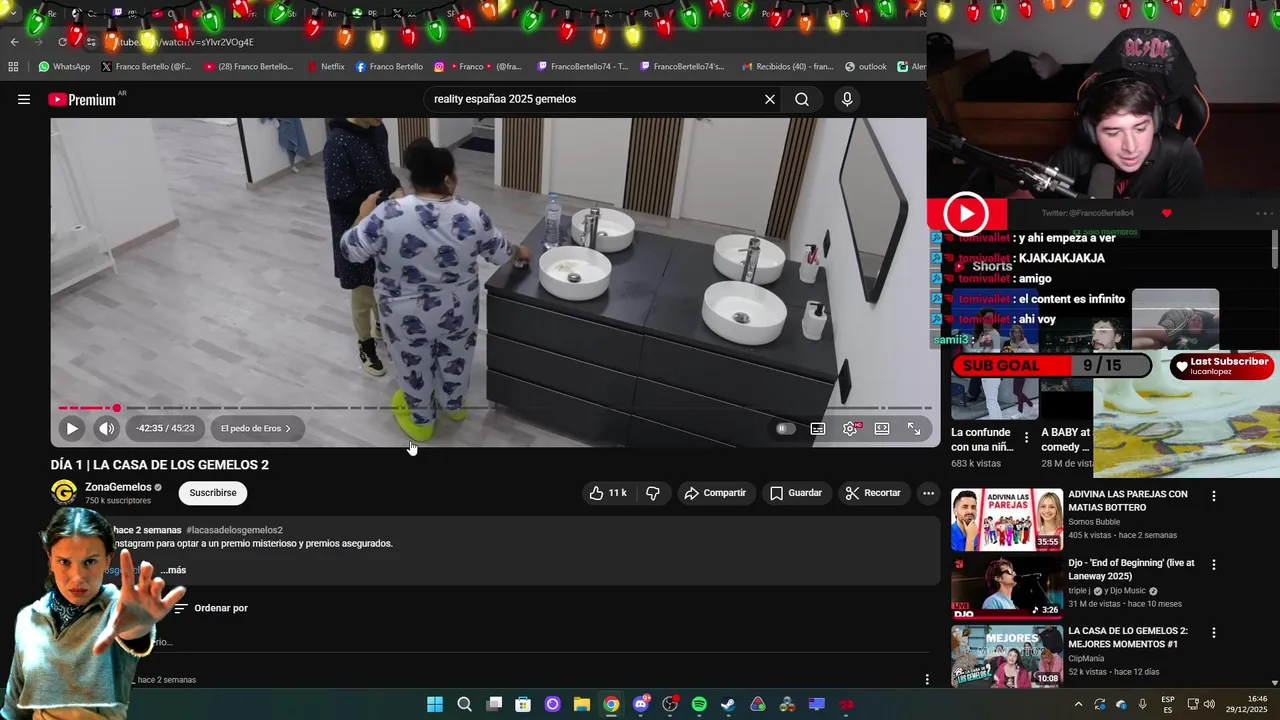The image size is (1280, 720).
Task: Dislike the video with the thumbs down
Action: click(x=653, y=493)
